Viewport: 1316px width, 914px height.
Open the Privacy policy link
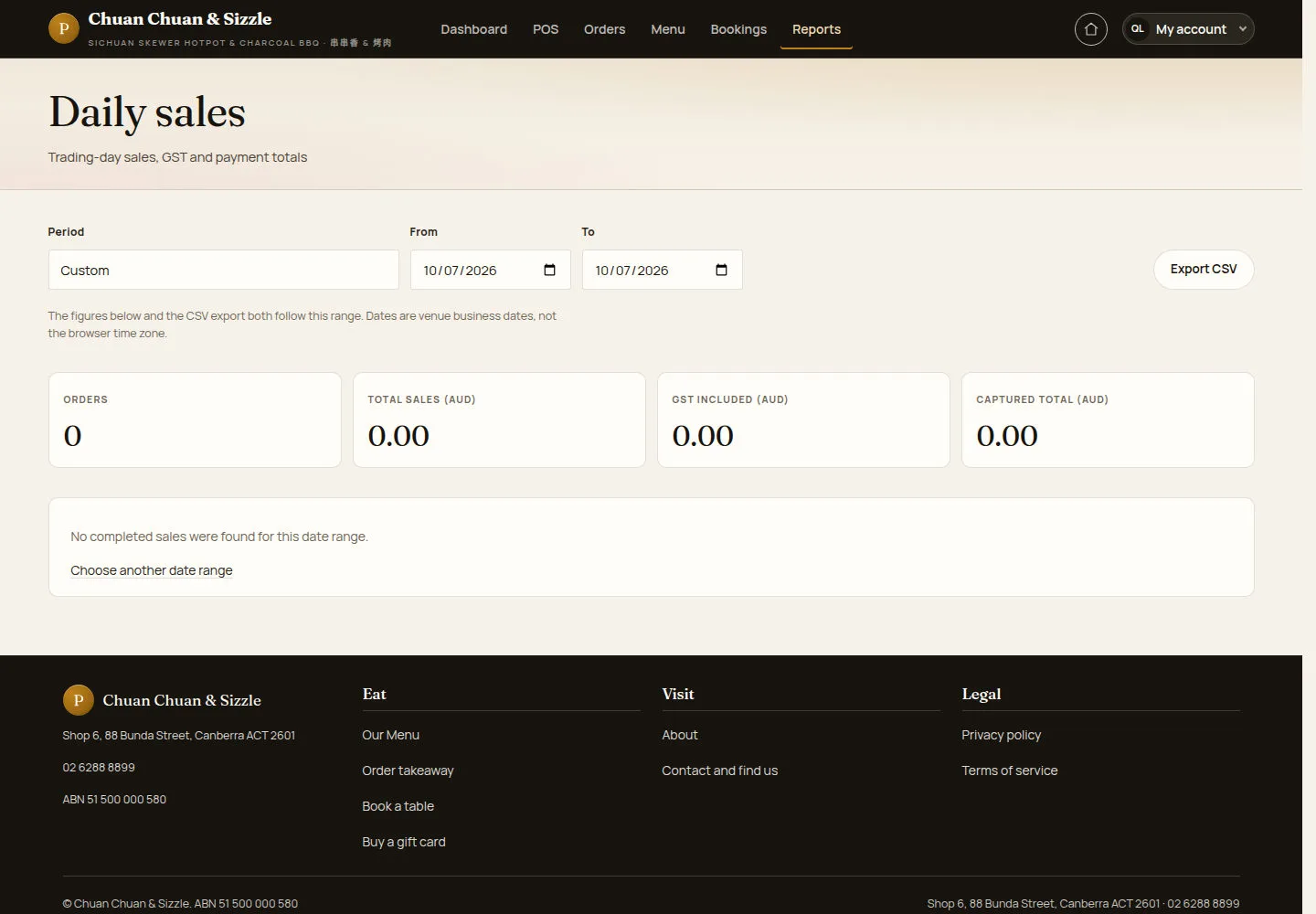tap(1001, 735)
